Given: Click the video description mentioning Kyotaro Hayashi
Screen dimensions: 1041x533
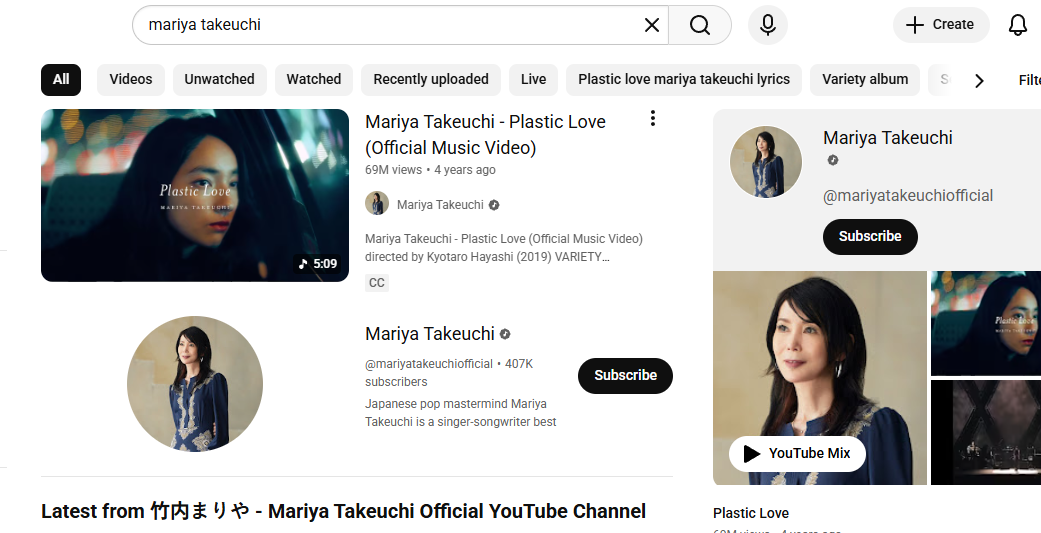Looking at the screenshot, I should [504, 248].
